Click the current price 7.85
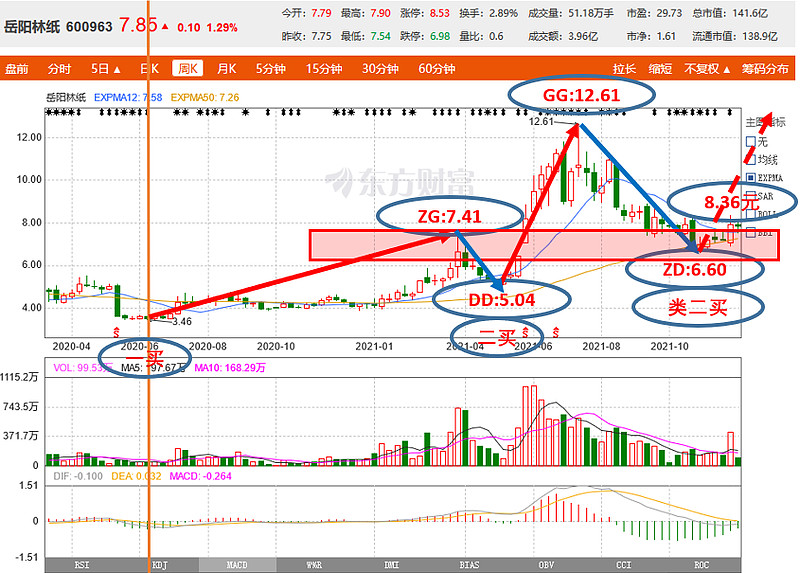 click(138, 24)
